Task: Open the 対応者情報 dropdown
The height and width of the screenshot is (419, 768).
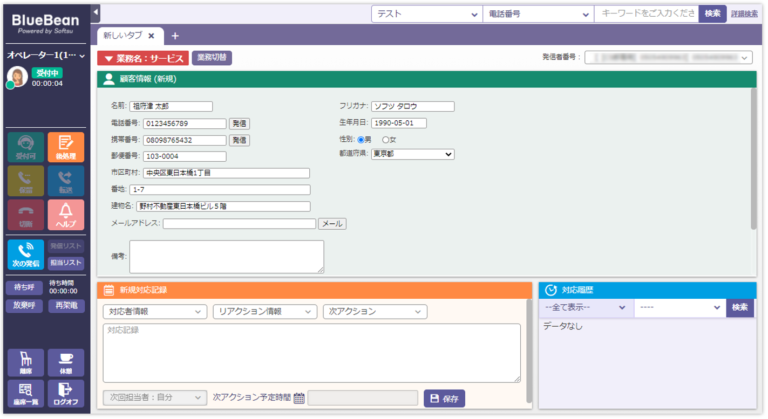Action: point(154,311)
